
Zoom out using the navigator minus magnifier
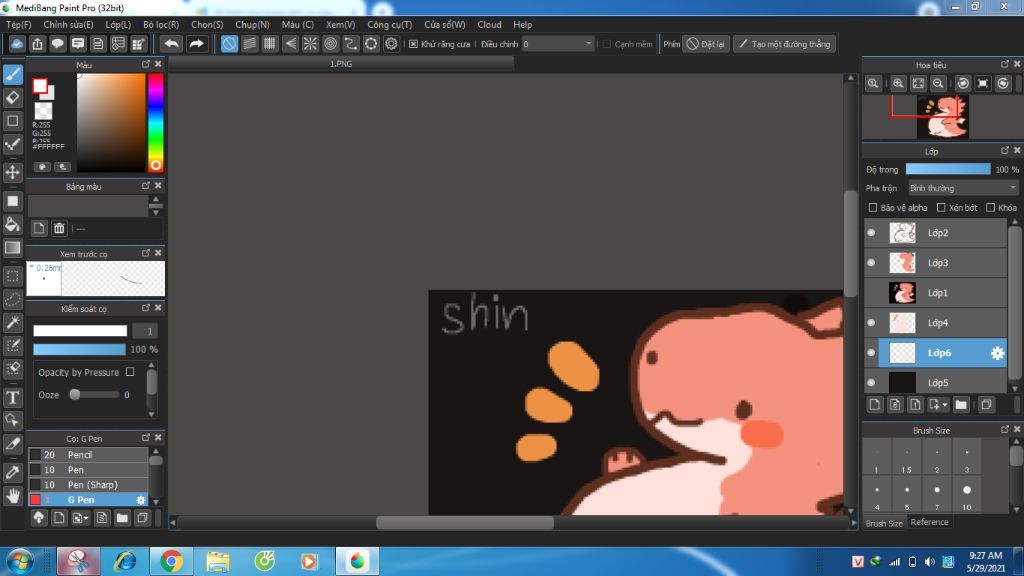pos(938,84)
